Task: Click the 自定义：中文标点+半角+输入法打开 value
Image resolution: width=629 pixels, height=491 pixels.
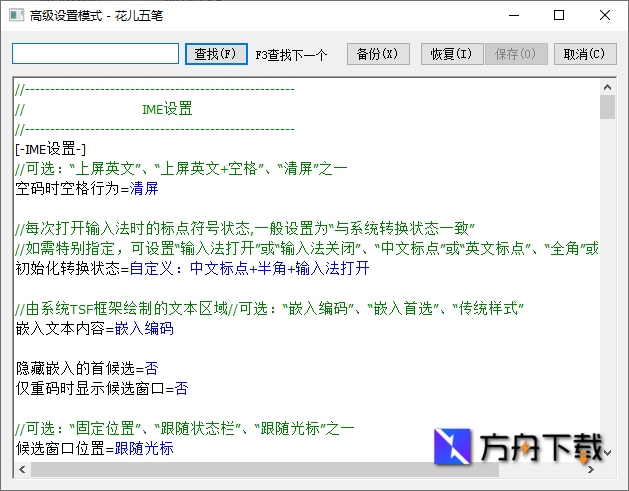Action: click(x=249, y=268)
